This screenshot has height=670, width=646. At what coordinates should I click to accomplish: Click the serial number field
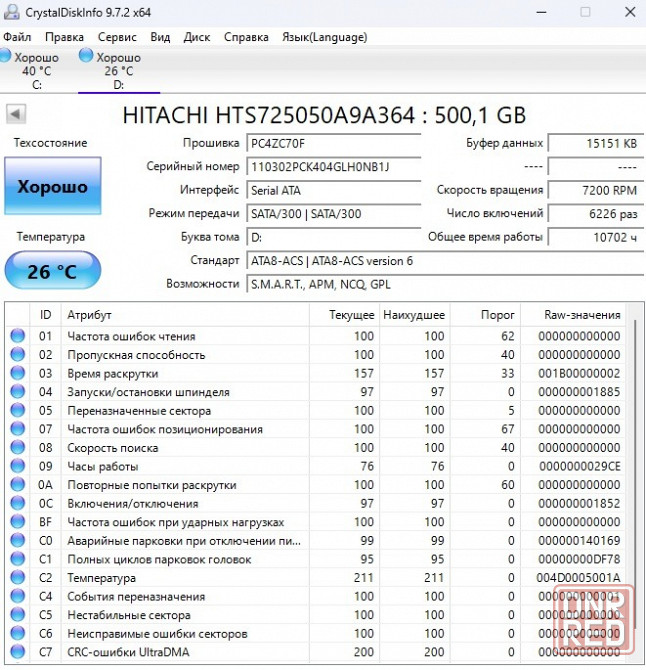coord(334,167)
